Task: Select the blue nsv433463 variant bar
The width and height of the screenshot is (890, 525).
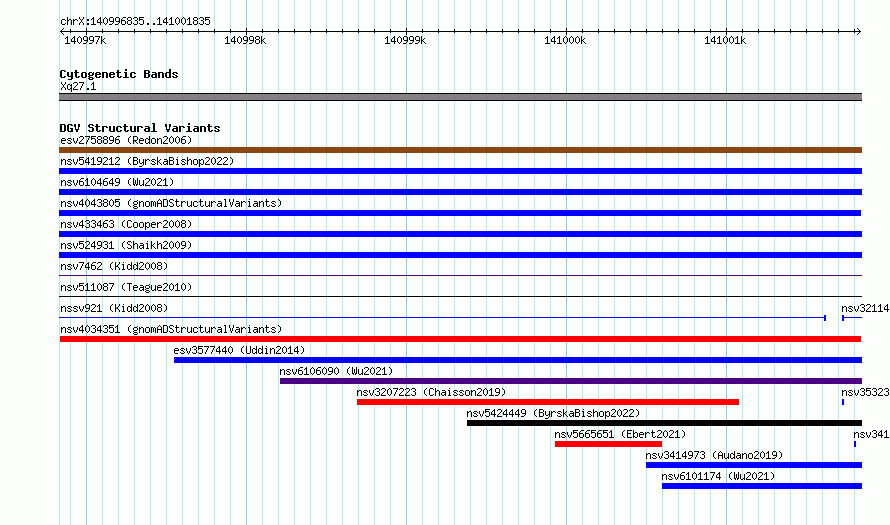Action: point(460,234)
